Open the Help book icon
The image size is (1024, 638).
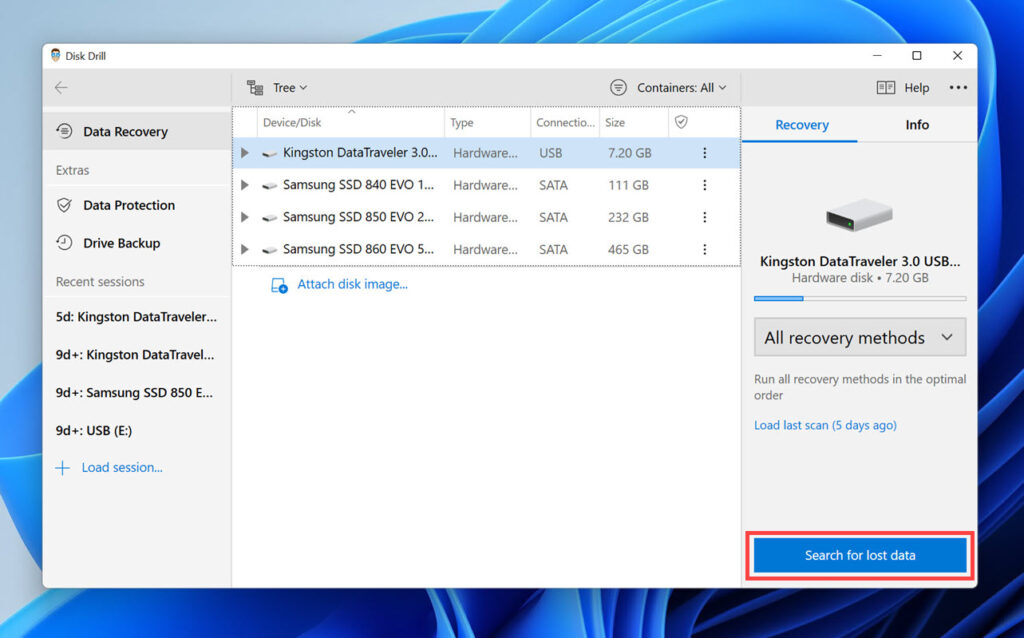click(885, 88)
